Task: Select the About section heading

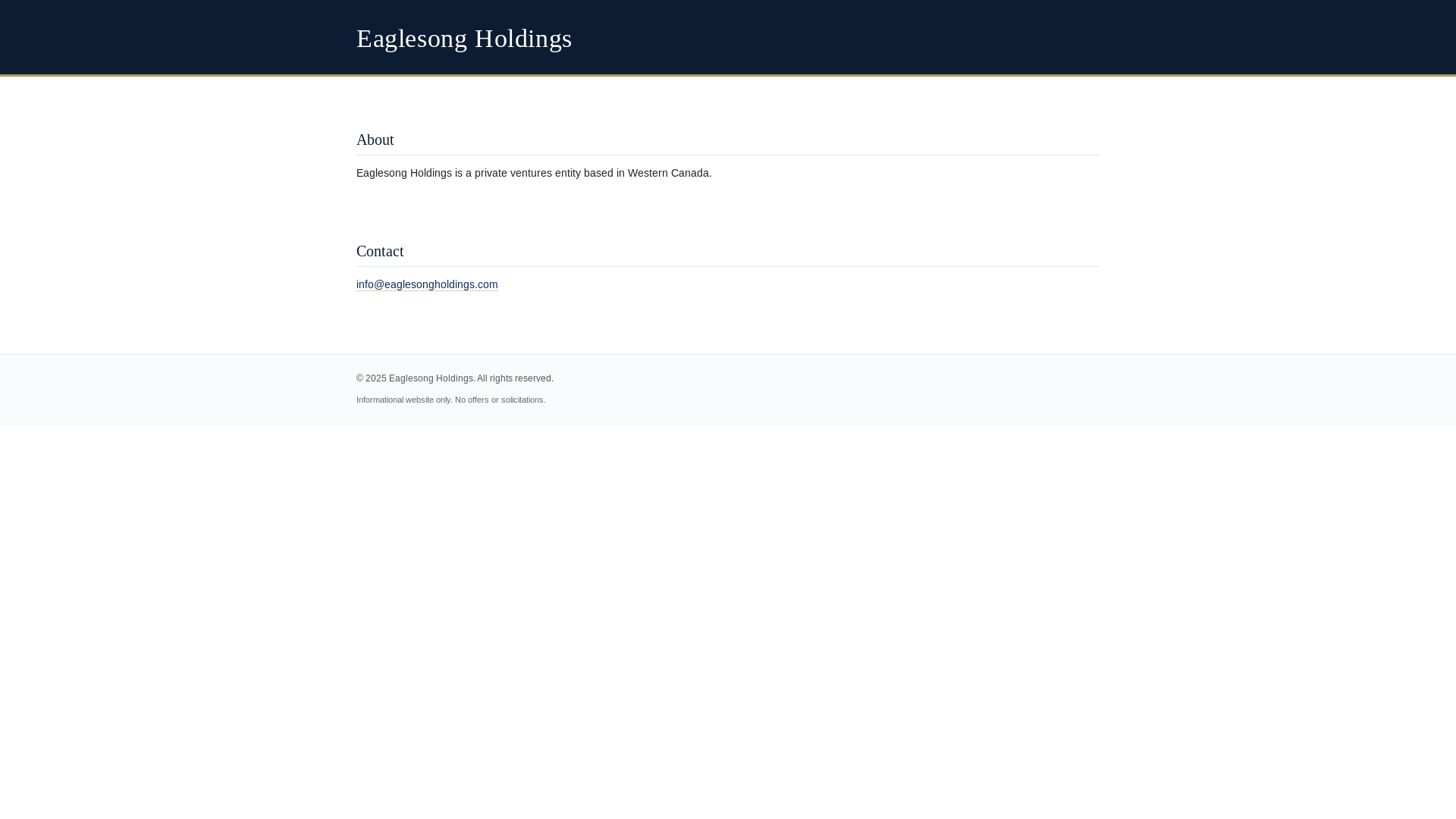Action: [x=375, y=140]
